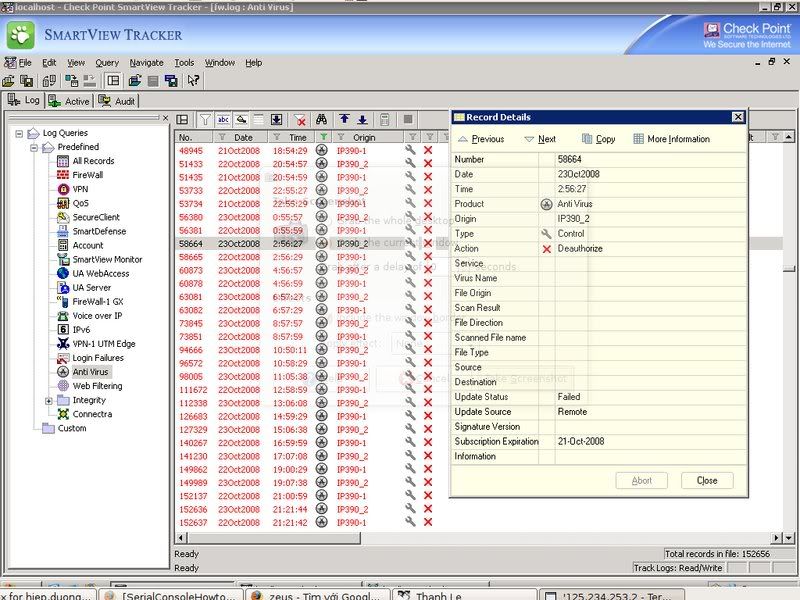Click the Time column header

tap(292, 137)
